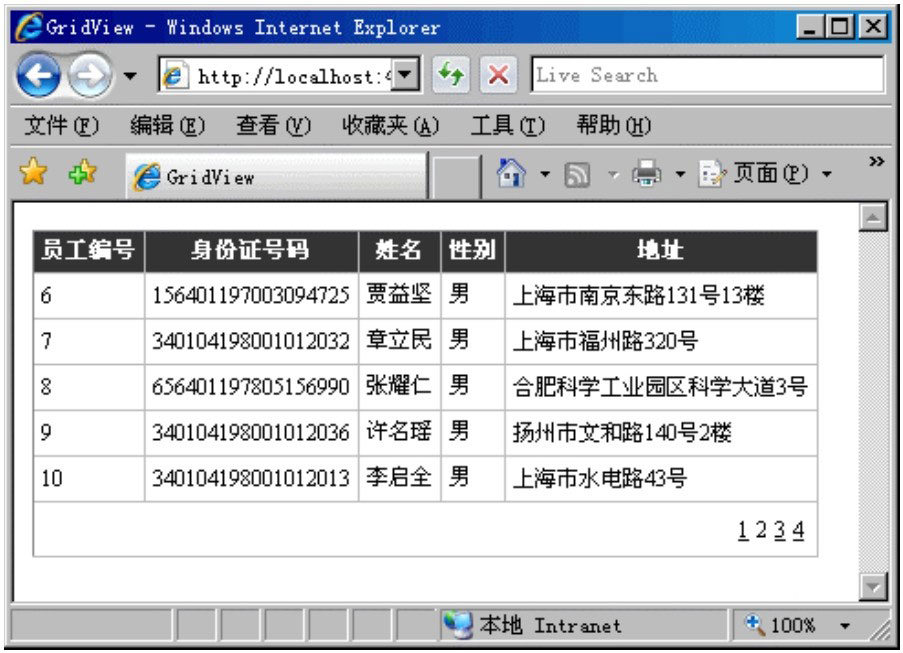Click address 扬州市文和路140号2楼
Screen dimensions: 903x653
click(622, 432)
